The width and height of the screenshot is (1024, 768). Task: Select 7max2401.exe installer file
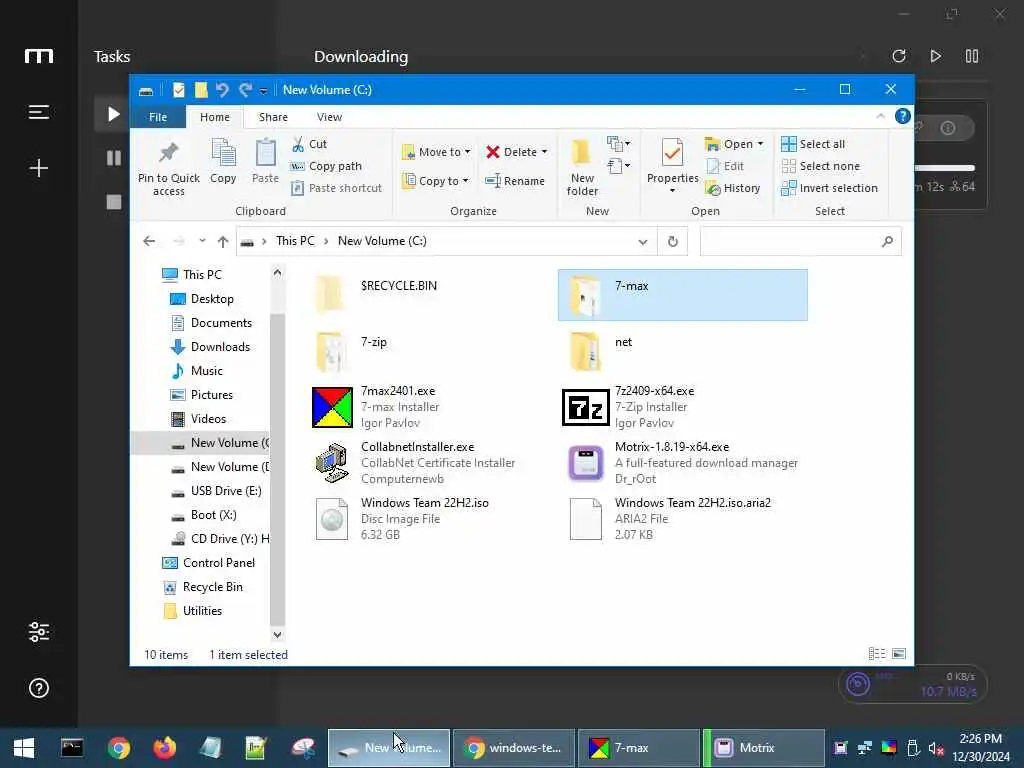431,407
